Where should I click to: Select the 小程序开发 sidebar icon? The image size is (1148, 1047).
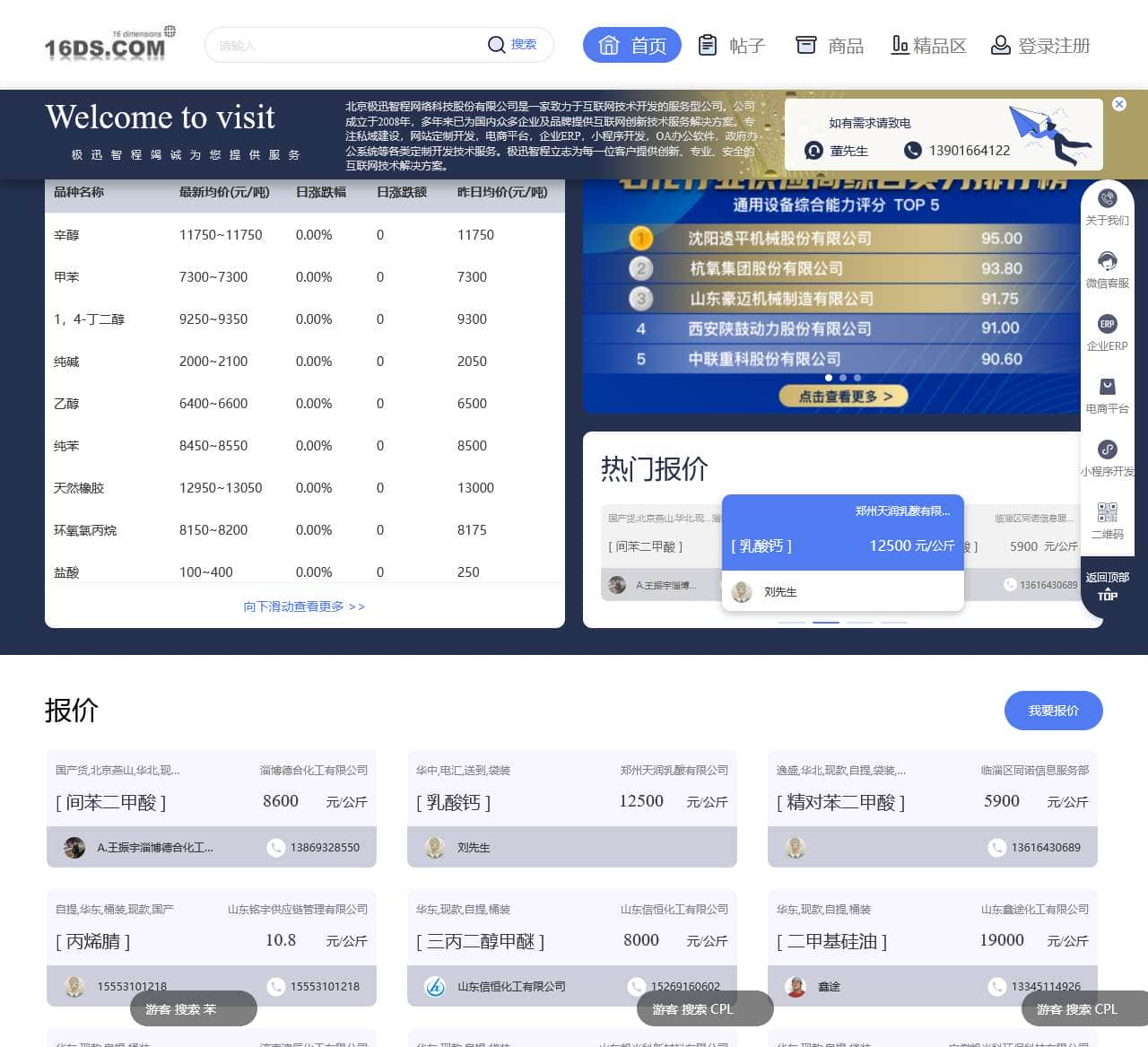point(1108,449)
